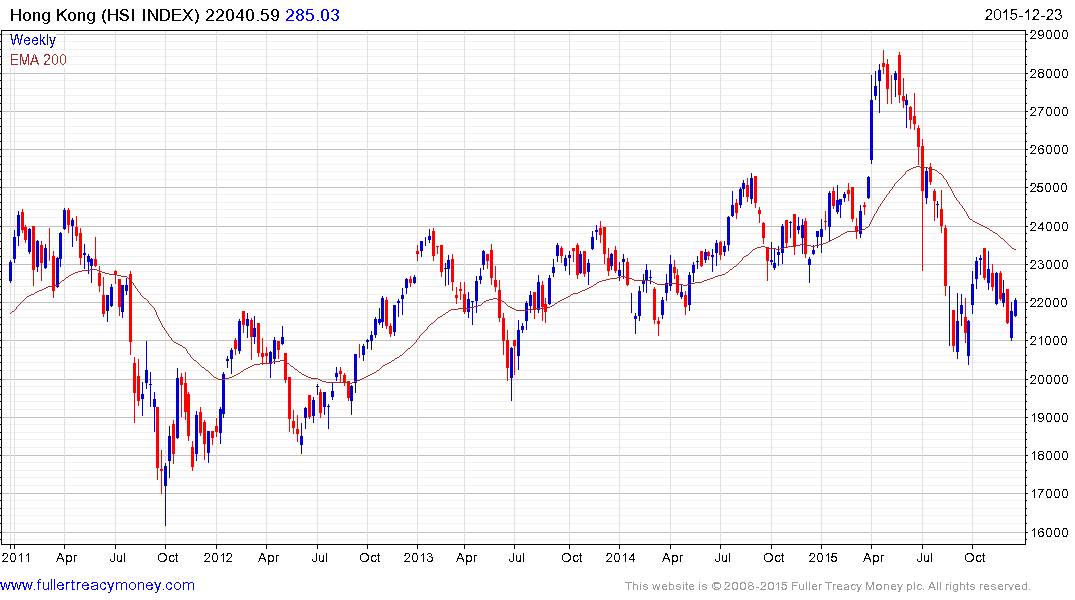Image resolution: width=1075 pixels, height=600 pixels.
Task: Click the Weekly interval label
Action: click(x=32, y=40)
